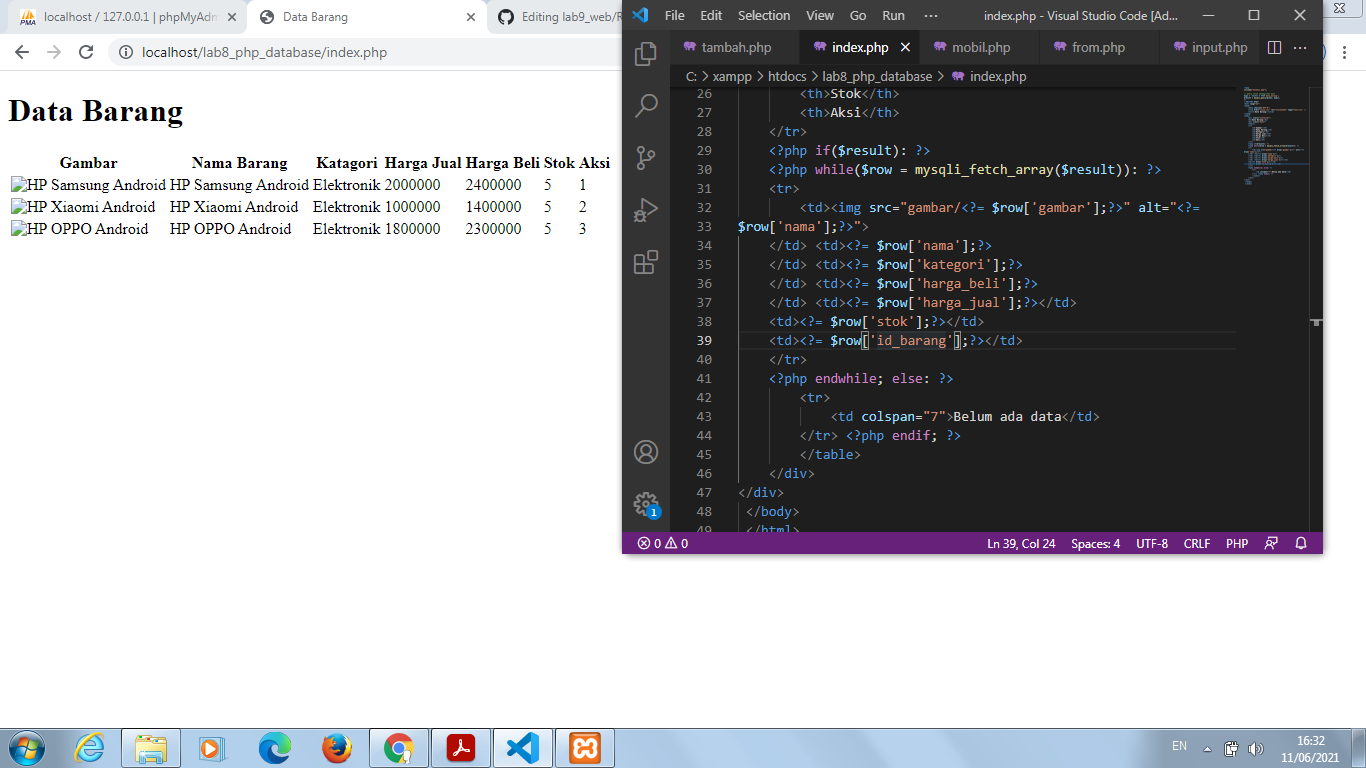Screen dimensions: 1366x768
Task: Open Windows Media Player from the taskbar
Action: (210, 748)
